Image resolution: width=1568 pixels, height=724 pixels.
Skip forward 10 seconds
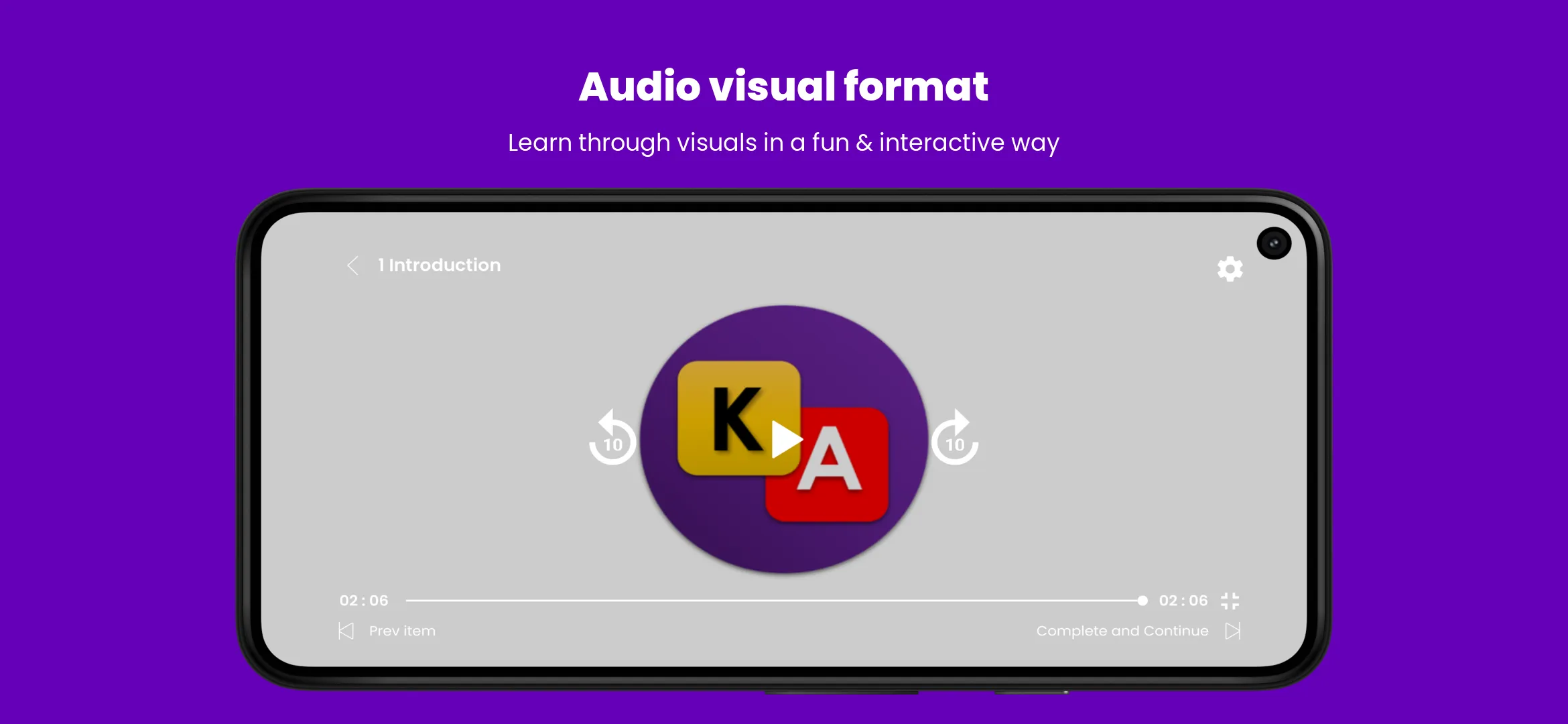(955, 438)
